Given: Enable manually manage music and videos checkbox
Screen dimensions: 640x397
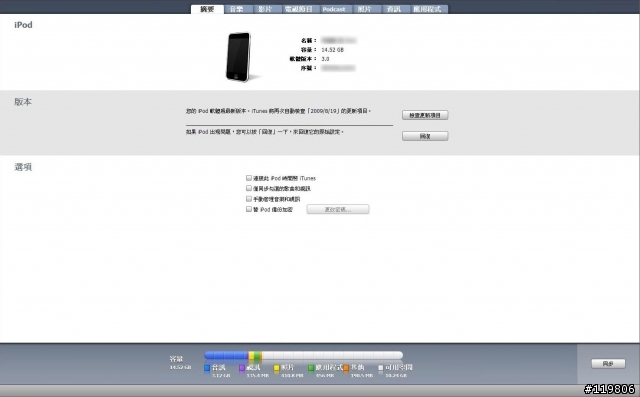Looking at the screenshot, I should (249, 199).
